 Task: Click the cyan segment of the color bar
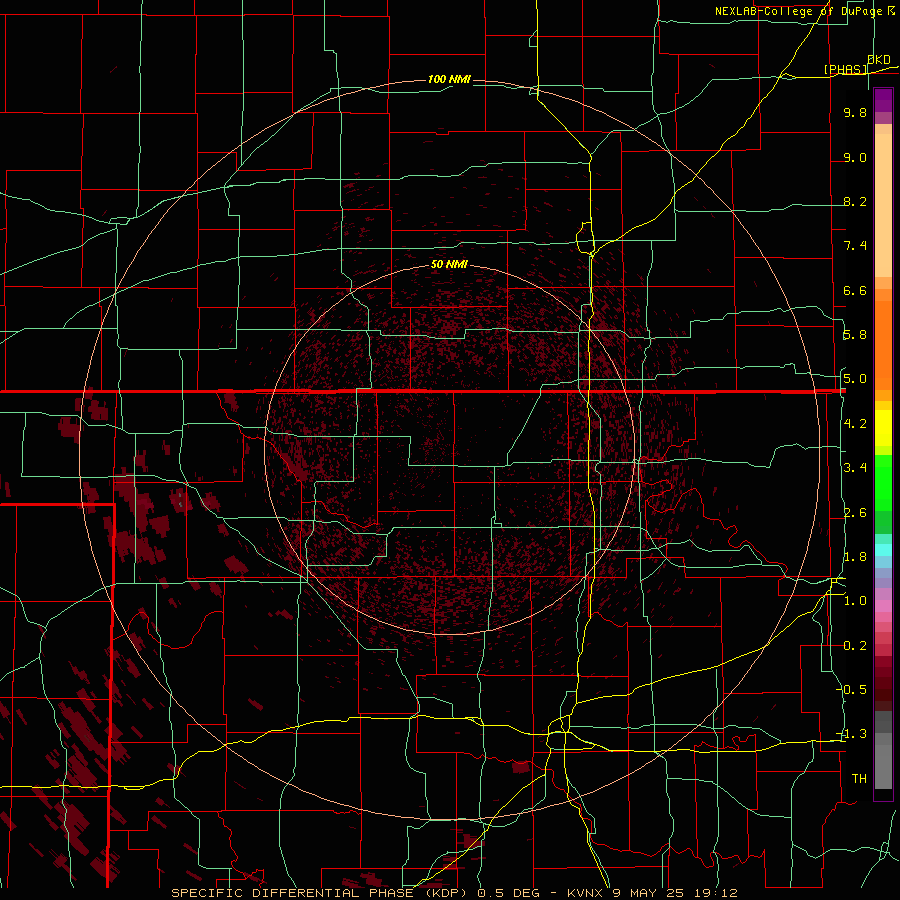pyautogui.click(x=883, y=550)
